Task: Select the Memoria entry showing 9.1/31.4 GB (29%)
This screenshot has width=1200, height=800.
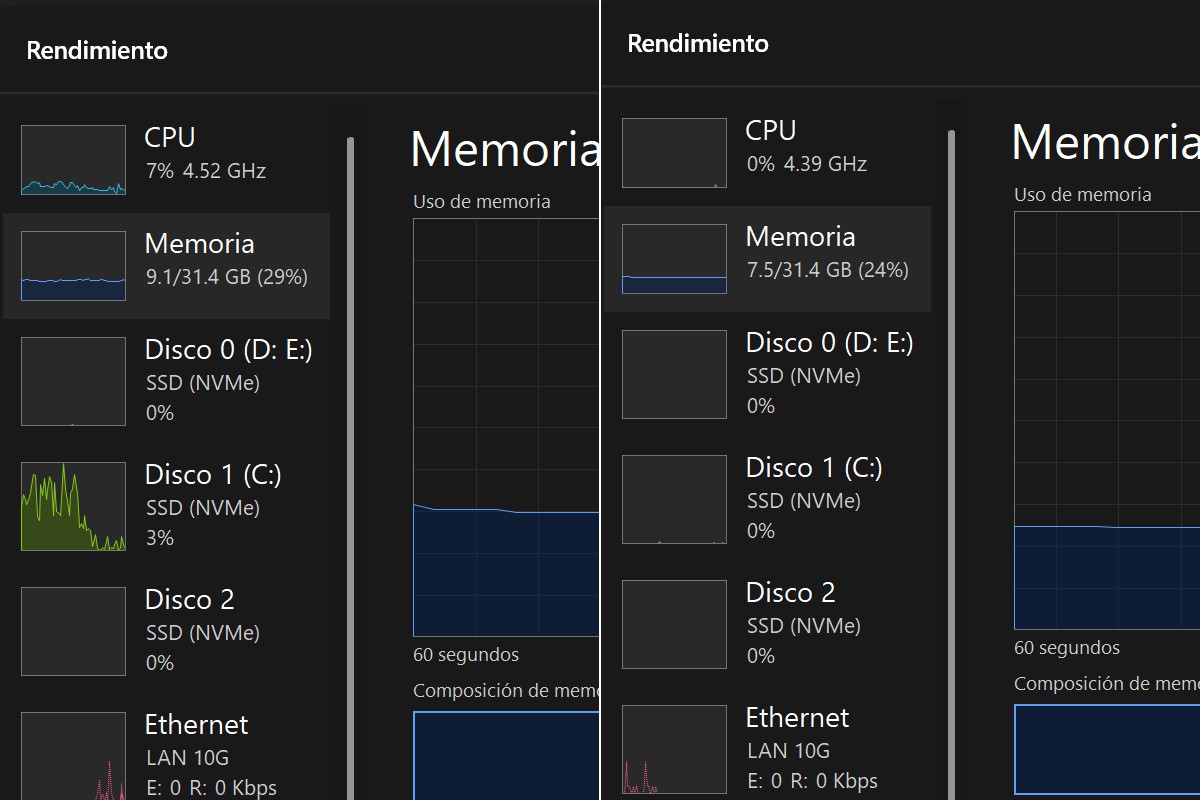Action: coord(166,265)
